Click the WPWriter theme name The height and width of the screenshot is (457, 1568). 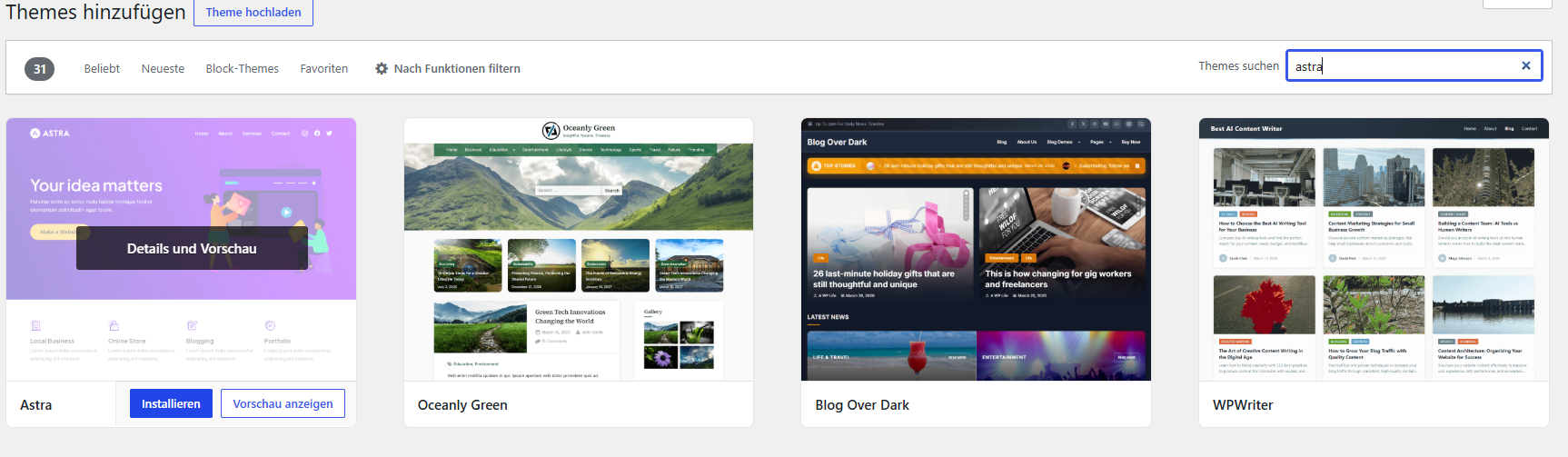pos(1243,405)
